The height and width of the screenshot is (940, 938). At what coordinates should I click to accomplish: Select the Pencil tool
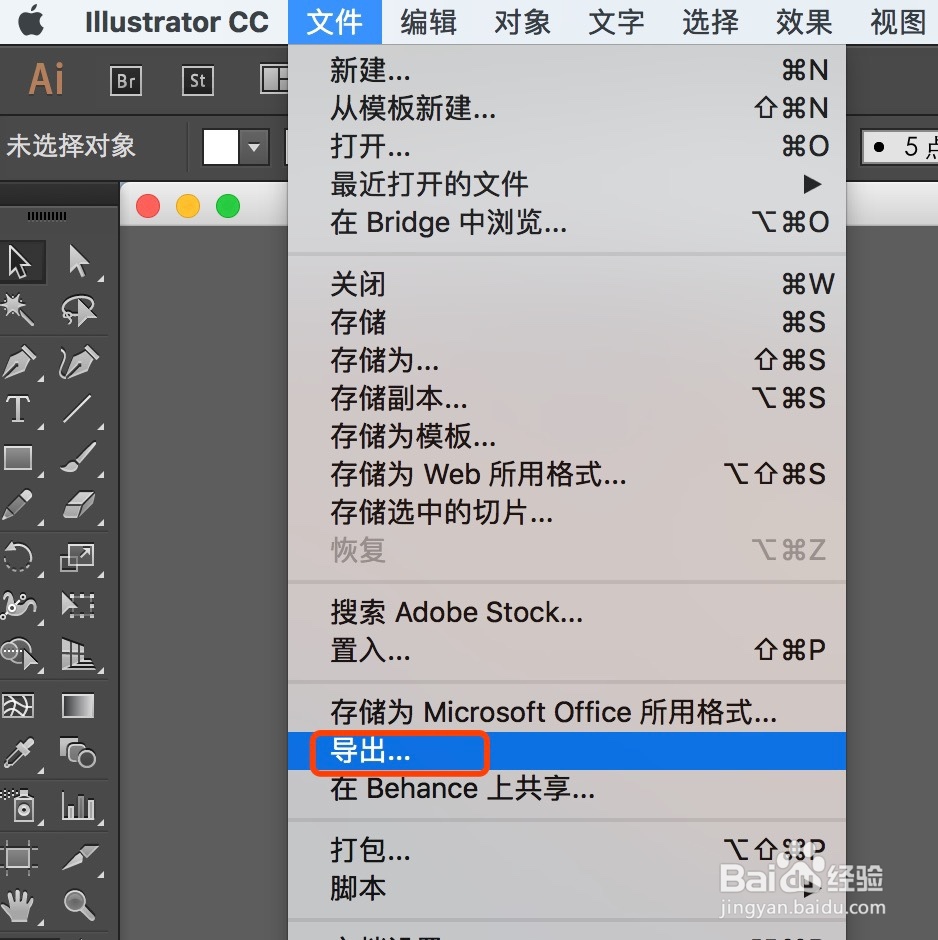(18, 505)
